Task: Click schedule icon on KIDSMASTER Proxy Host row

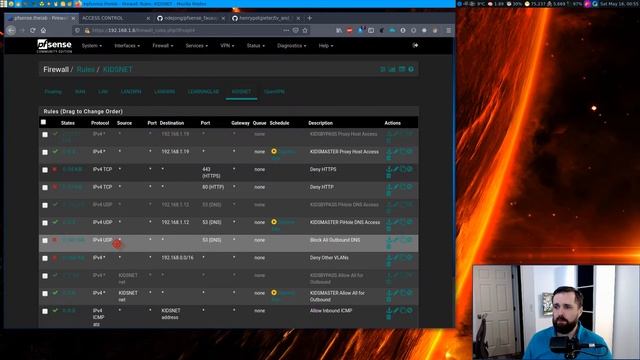Action: pos(274,151)
